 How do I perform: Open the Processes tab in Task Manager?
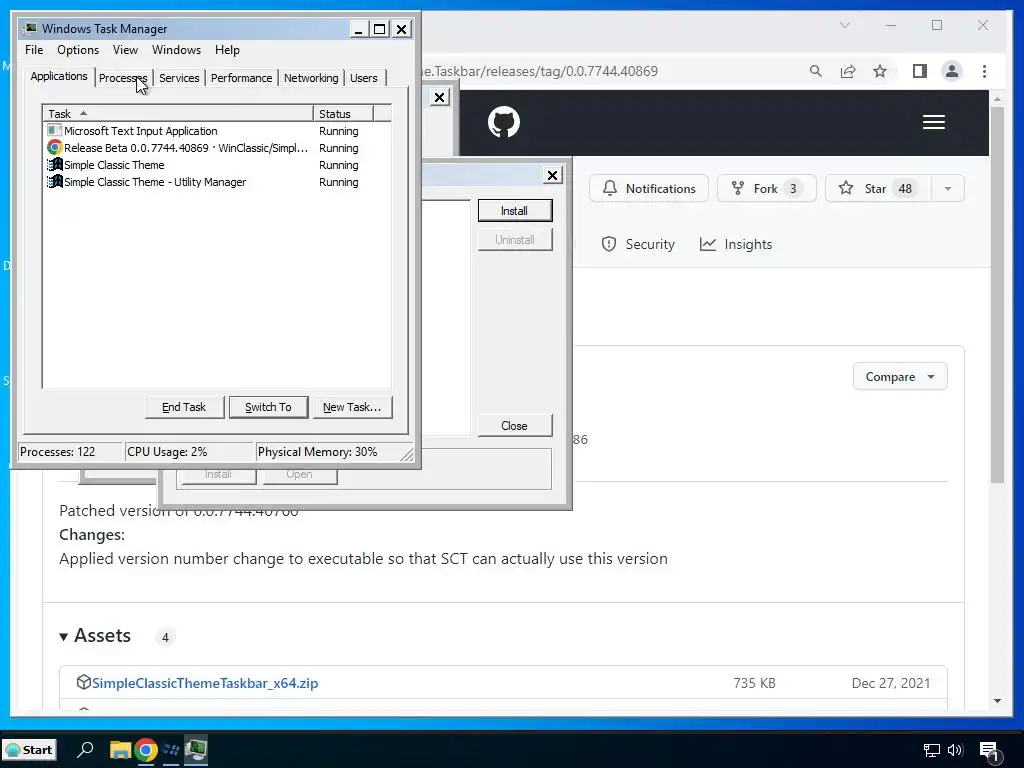[123, 78]
